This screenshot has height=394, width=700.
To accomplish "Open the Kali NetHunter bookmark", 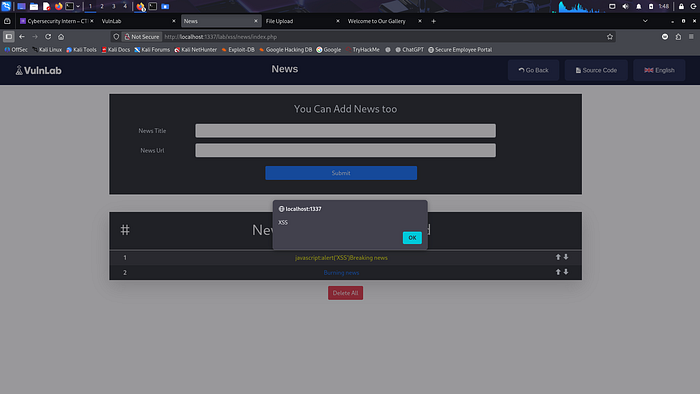I will click(196, 50).
